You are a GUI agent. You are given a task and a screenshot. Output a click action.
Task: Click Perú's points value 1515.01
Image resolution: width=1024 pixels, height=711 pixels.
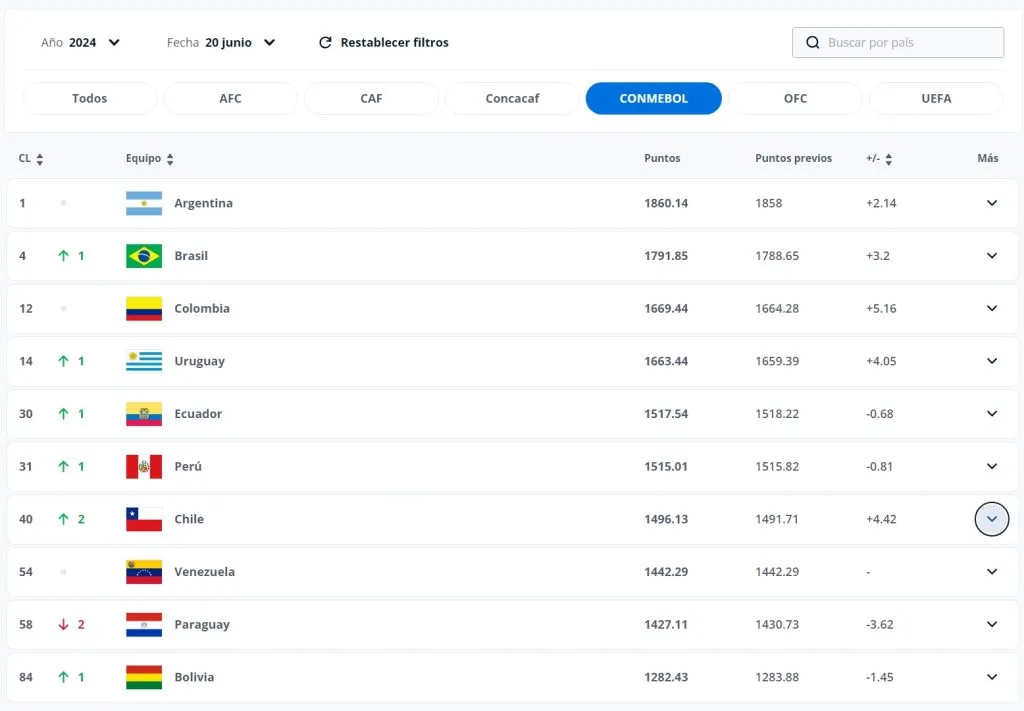tap(666, 466)
